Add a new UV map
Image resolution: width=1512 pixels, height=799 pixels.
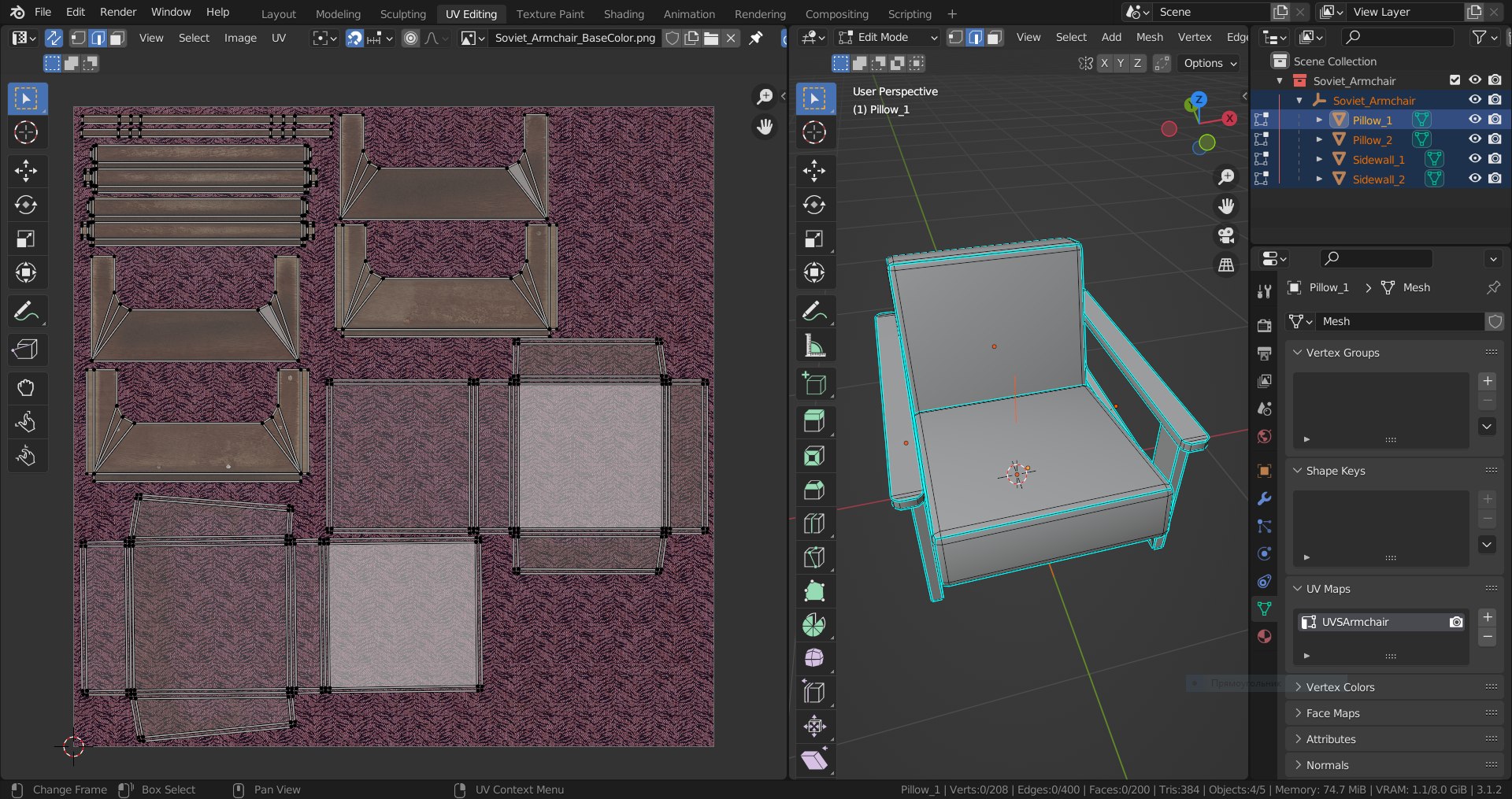(x=1487, y=617)
